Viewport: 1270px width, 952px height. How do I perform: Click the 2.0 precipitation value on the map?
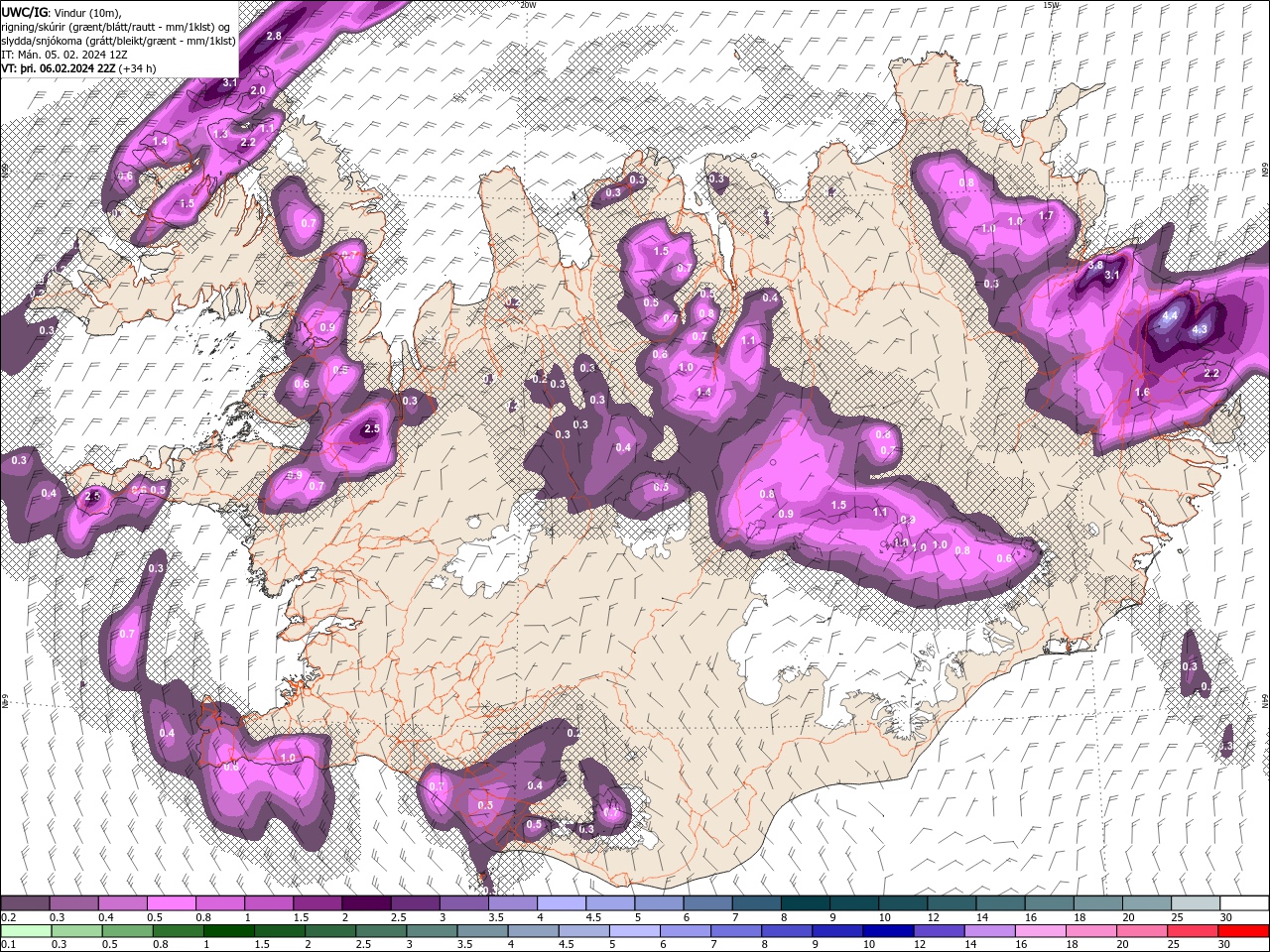[258, 90]
